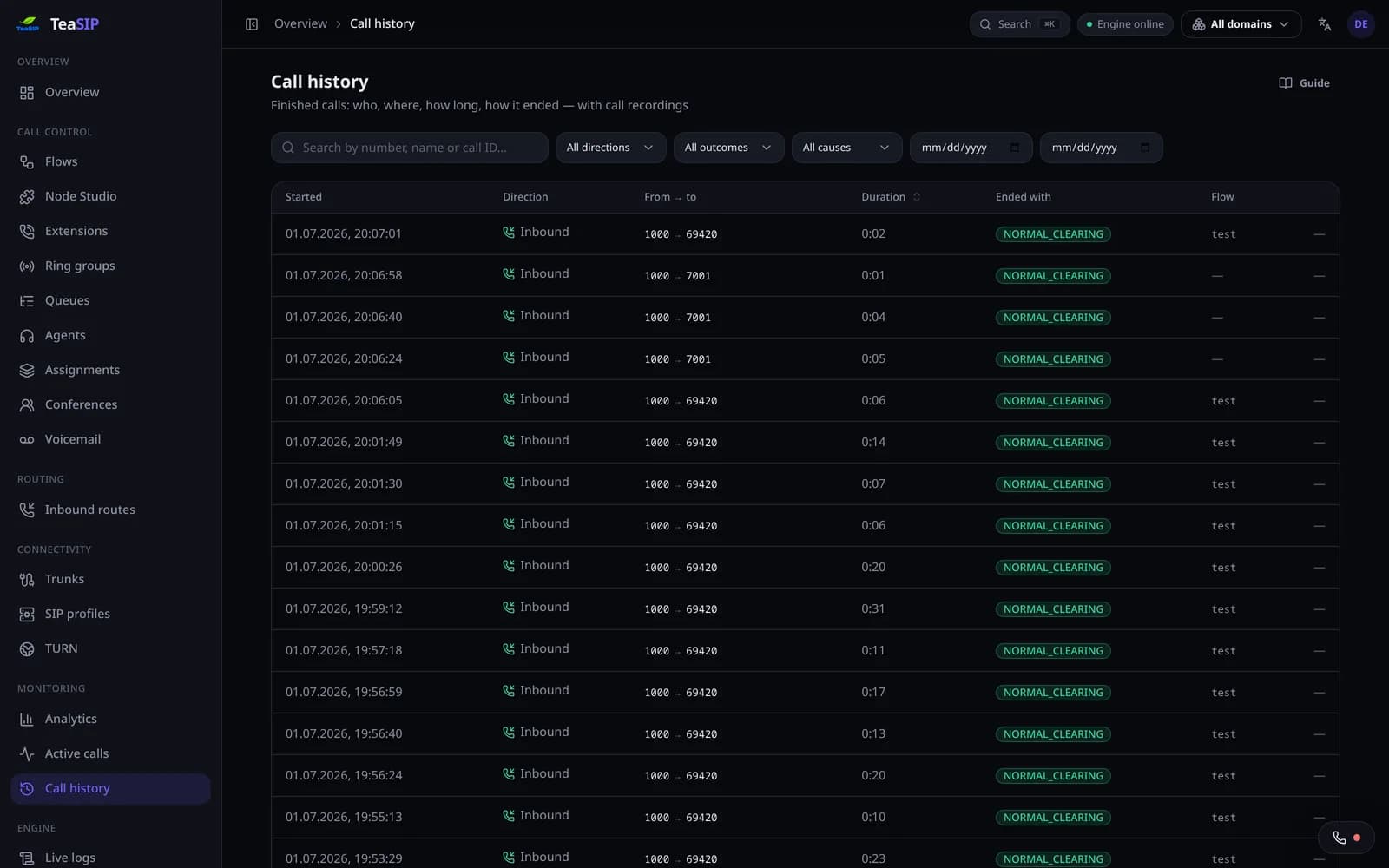Click the Search button in header
Viewport: 1389px width, 868px height.
tap(1019, 24)
